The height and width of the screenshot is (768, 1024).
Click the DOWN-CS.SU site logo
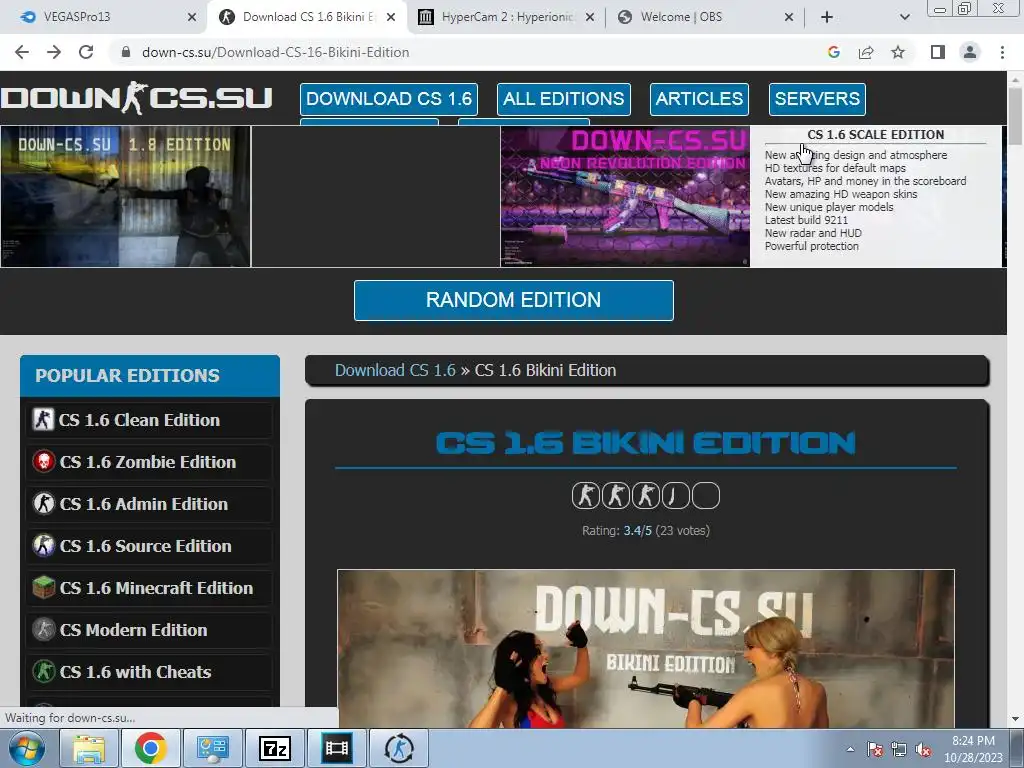136,99
